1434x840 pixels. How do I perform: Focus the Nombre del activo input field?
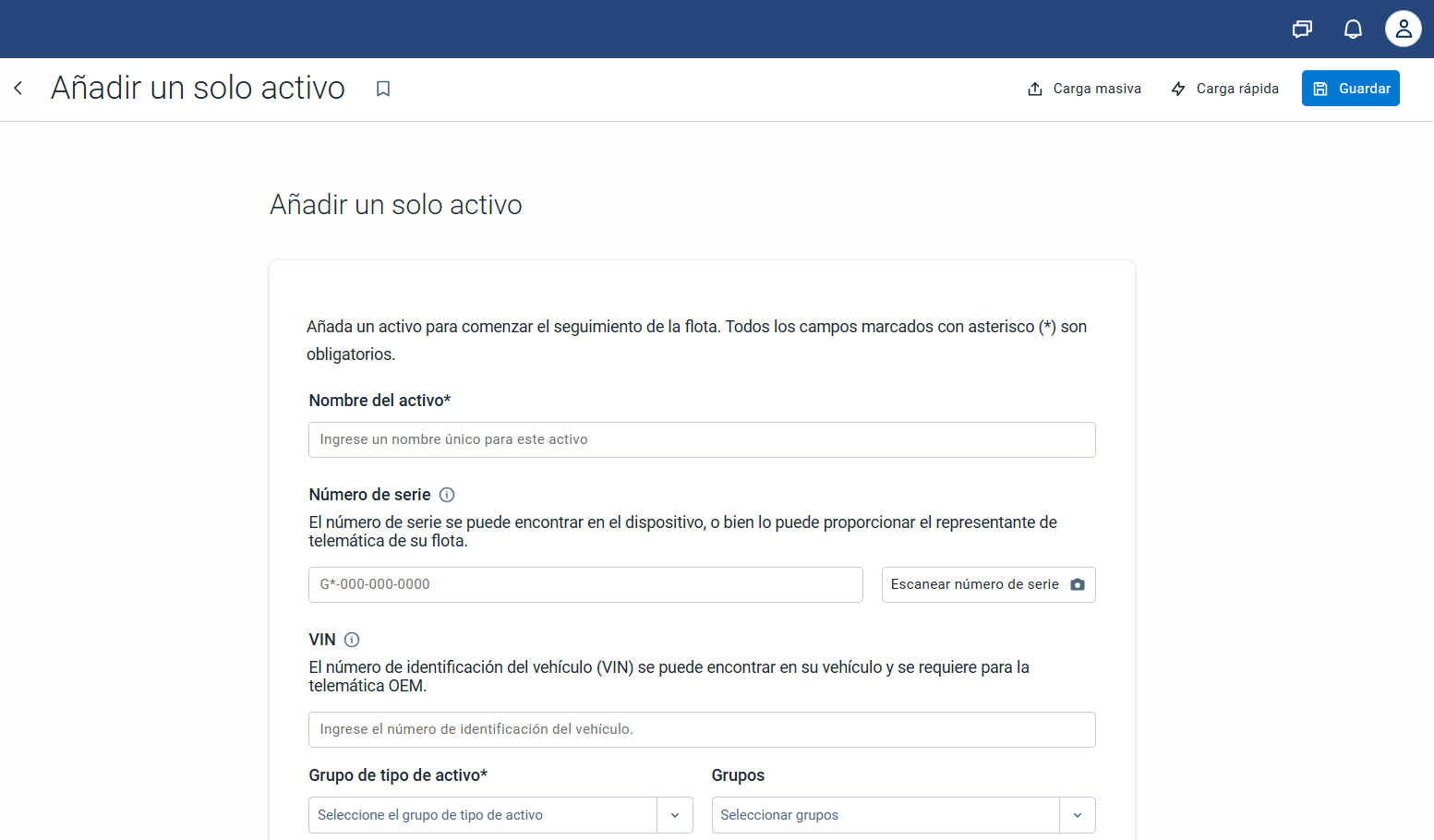[702, 440]
